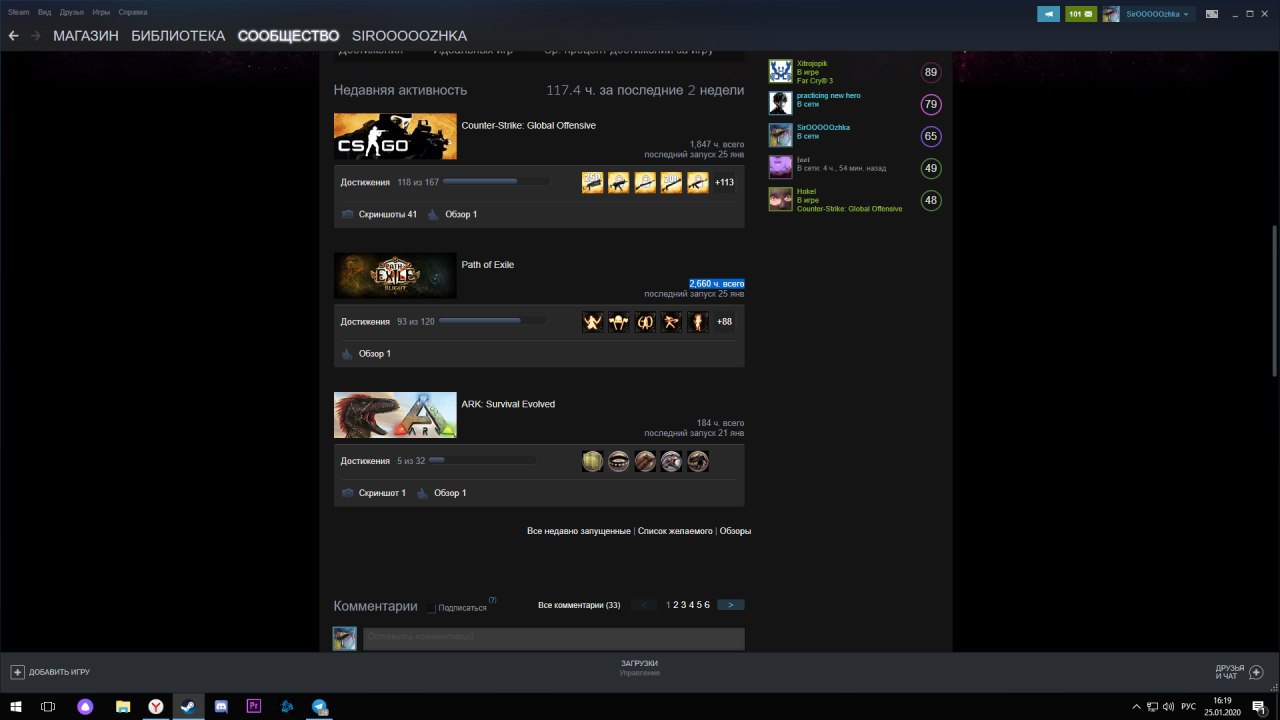Viewport: 1280px width, 720px height.
Task: Open the SIROOOOOZHKA profile tab
Action: click(409, 35)
